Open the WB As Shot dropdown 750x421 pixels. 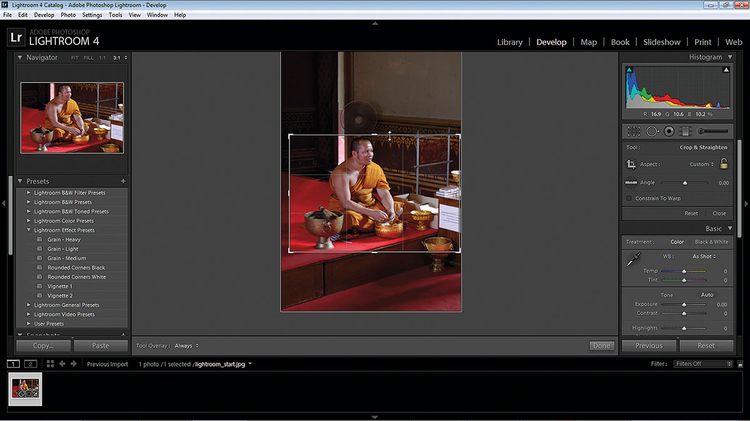point(704,256)
